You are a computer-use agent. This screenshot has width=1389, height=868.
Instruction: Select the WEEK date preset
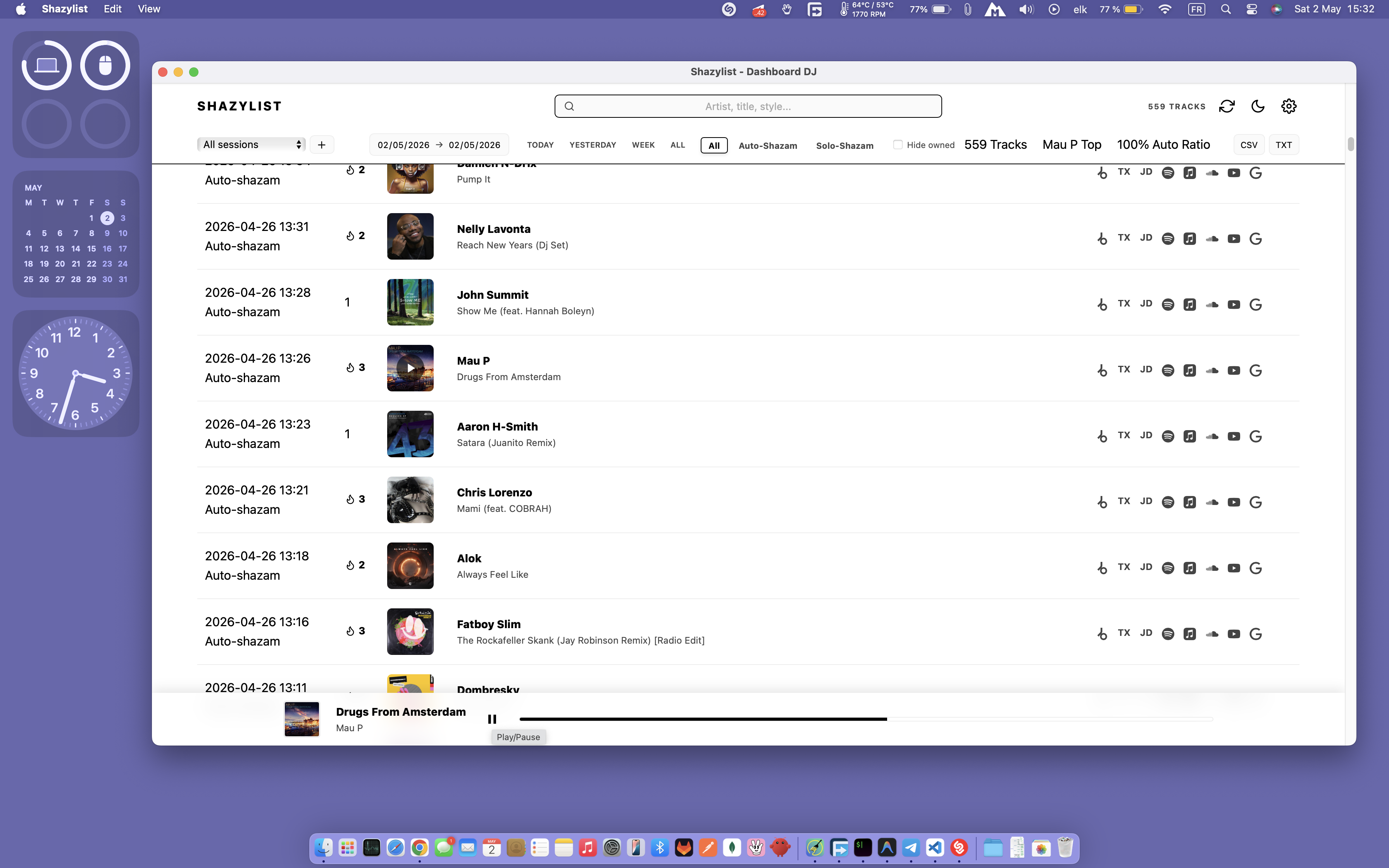click(643, 145)
